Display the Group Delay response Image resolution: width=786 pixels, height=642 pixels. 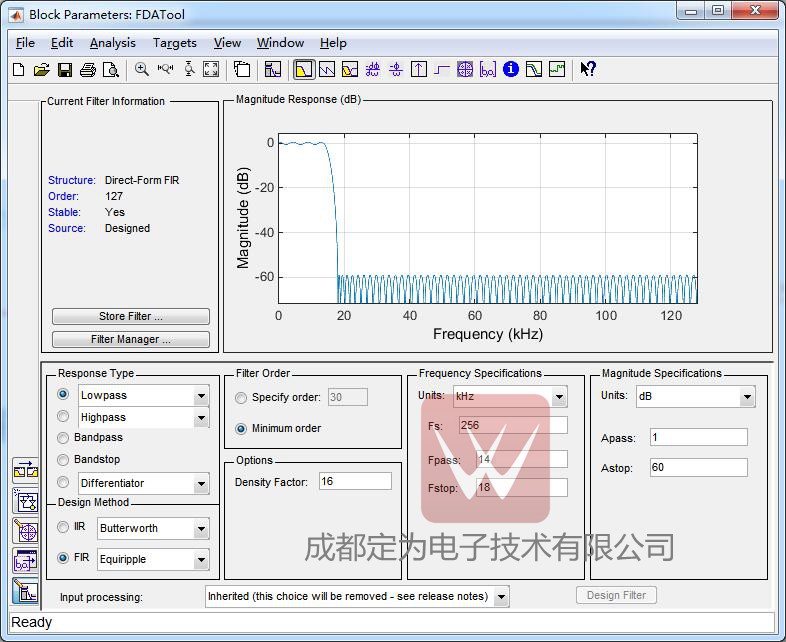pos(372,69)
